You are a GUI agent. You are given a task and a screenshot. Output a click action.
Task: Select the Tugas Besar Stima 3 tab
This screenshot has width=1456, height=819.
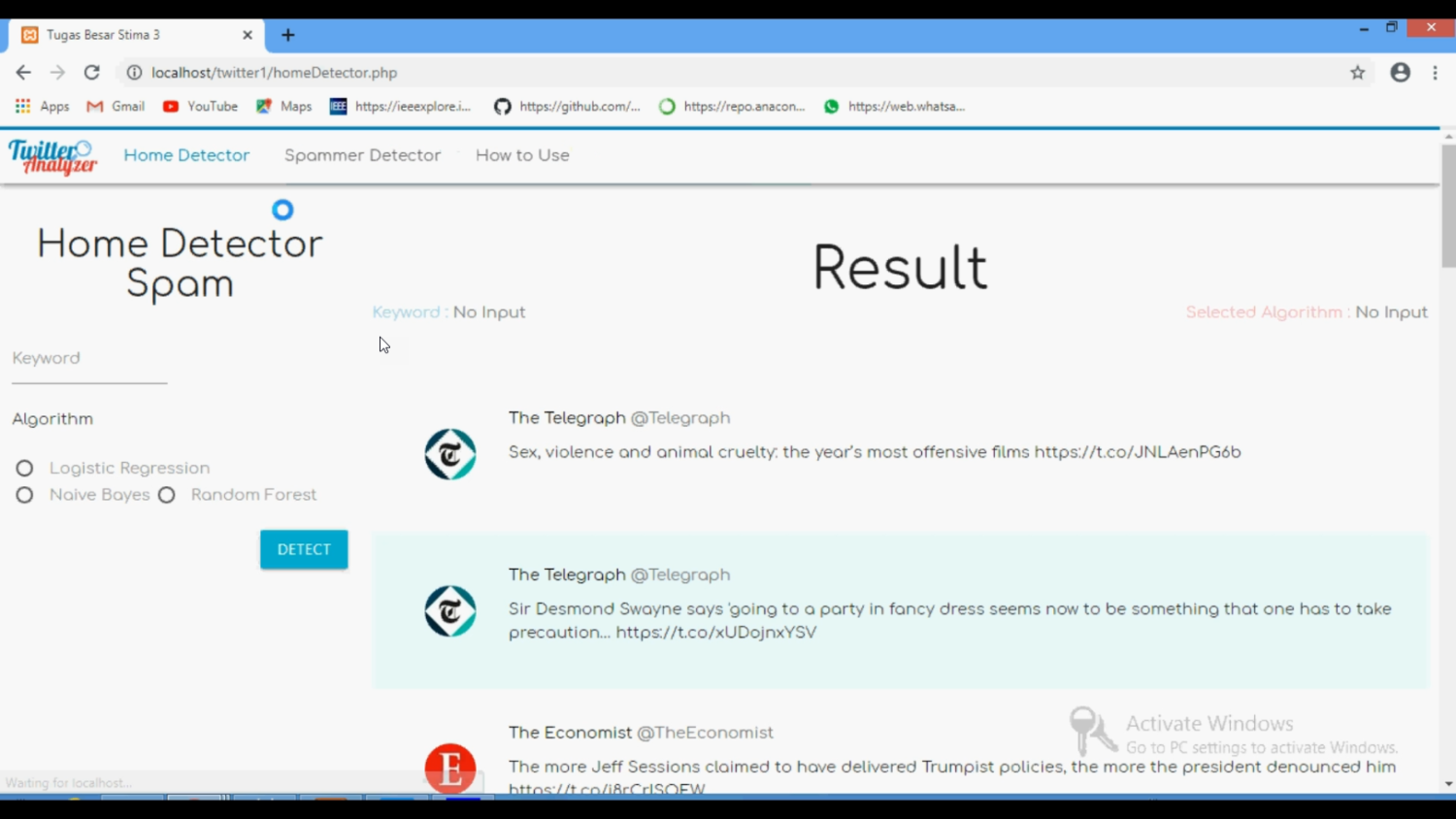click(136, 35)
